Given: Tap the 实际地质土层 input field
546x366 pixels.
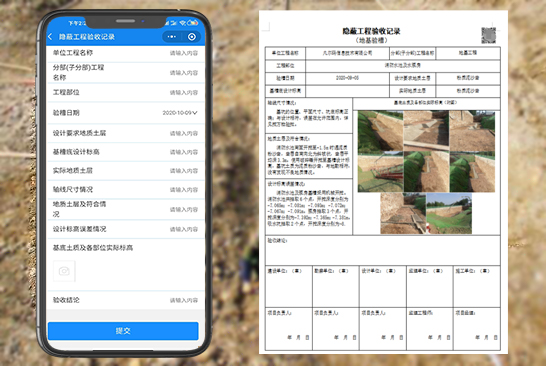Looking at the screenshot, I should point(125,171).
